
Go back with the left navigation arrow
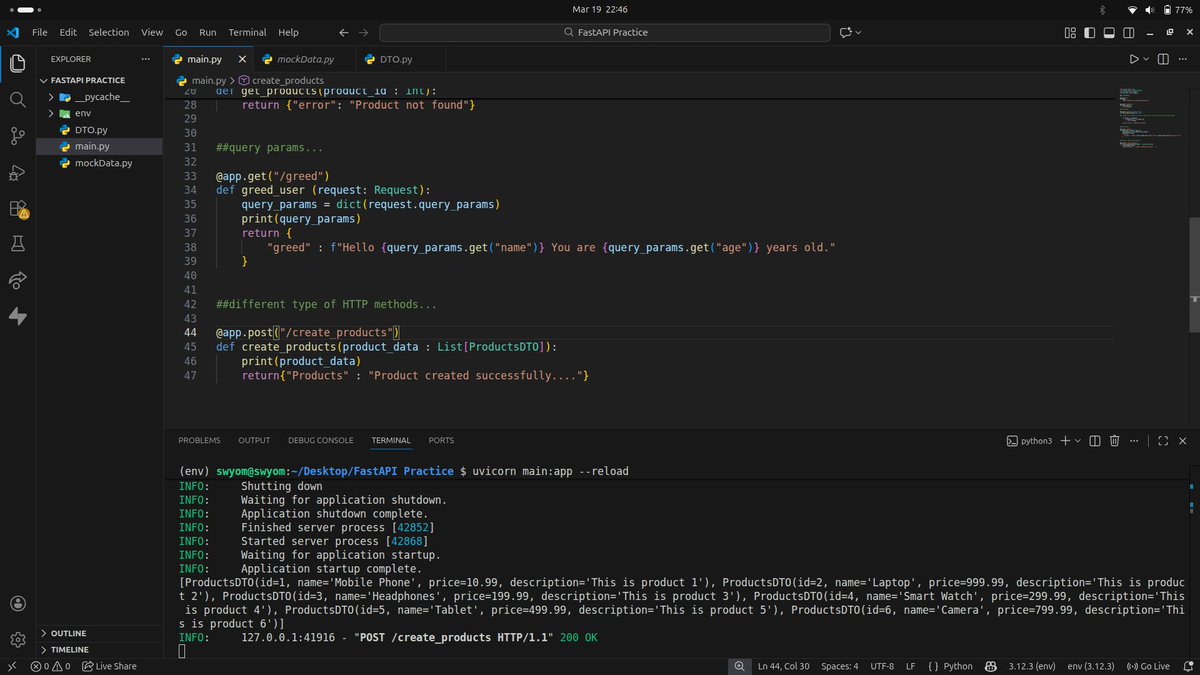click(344, 32)
